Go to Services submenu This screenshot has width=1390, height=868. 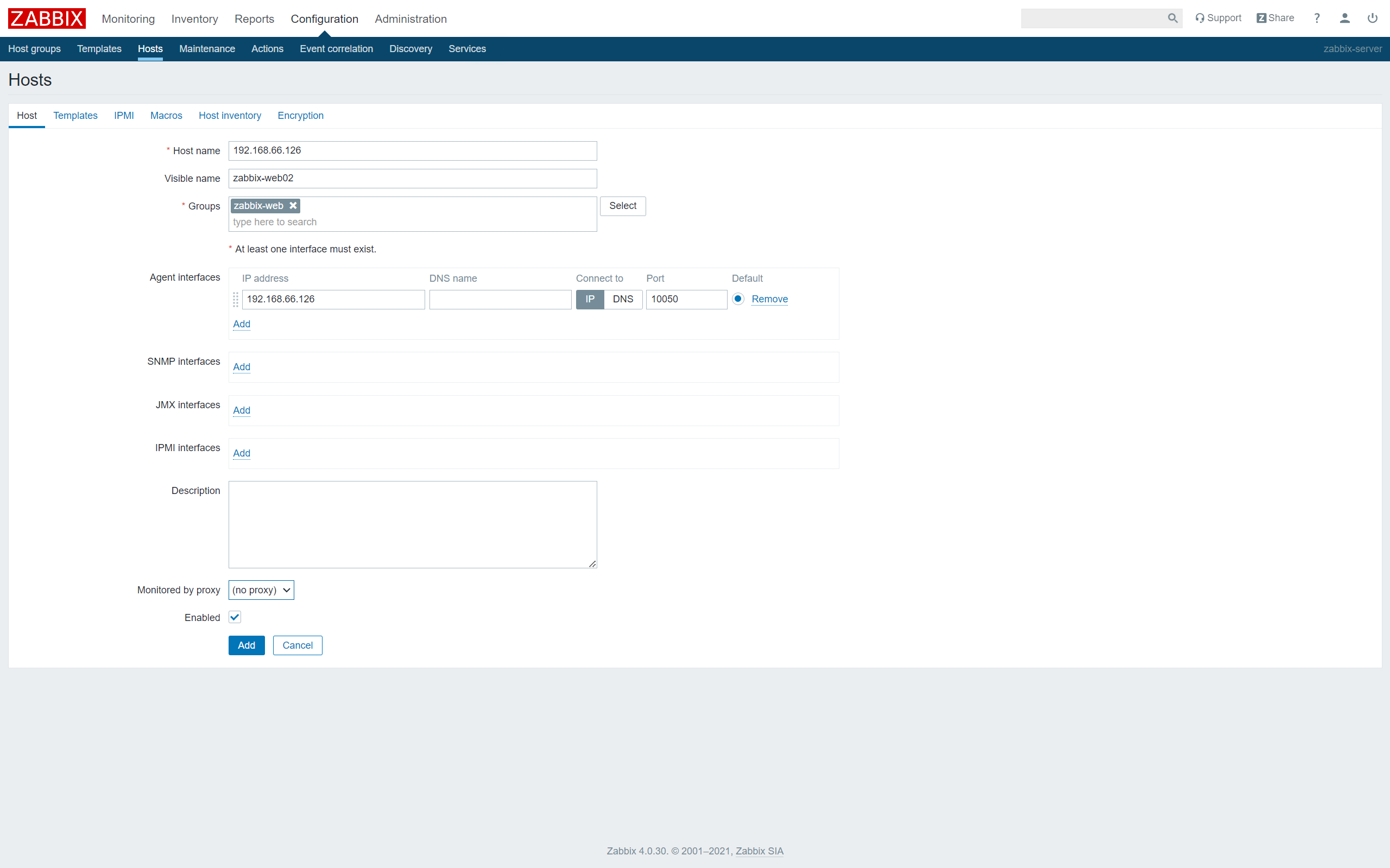[x=467, y=49]
